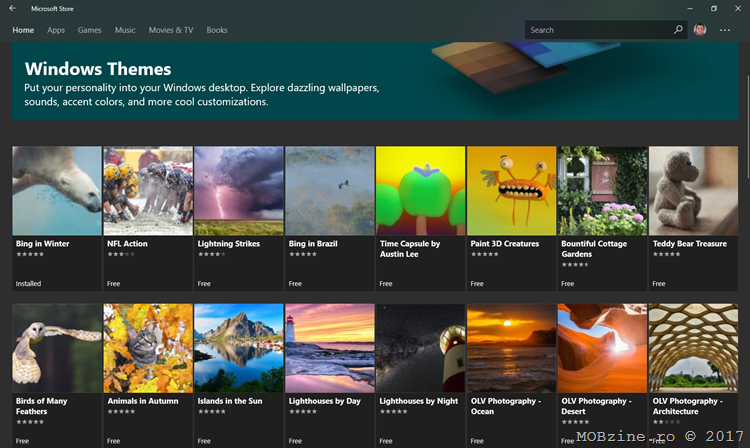750x448 pixels.
Task: Select the Home tab
Action: (x=23, y=30)
